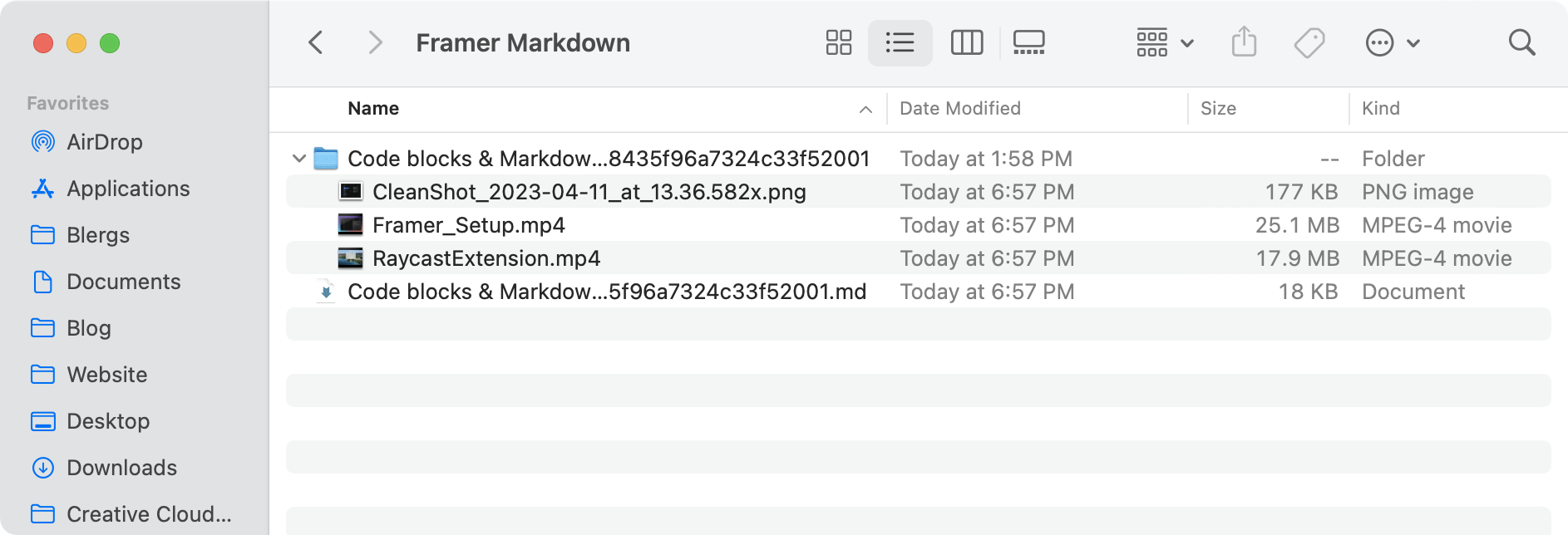Go back using the left chevron
Viewport: 1568px width, 535px height.
(316, 42)
